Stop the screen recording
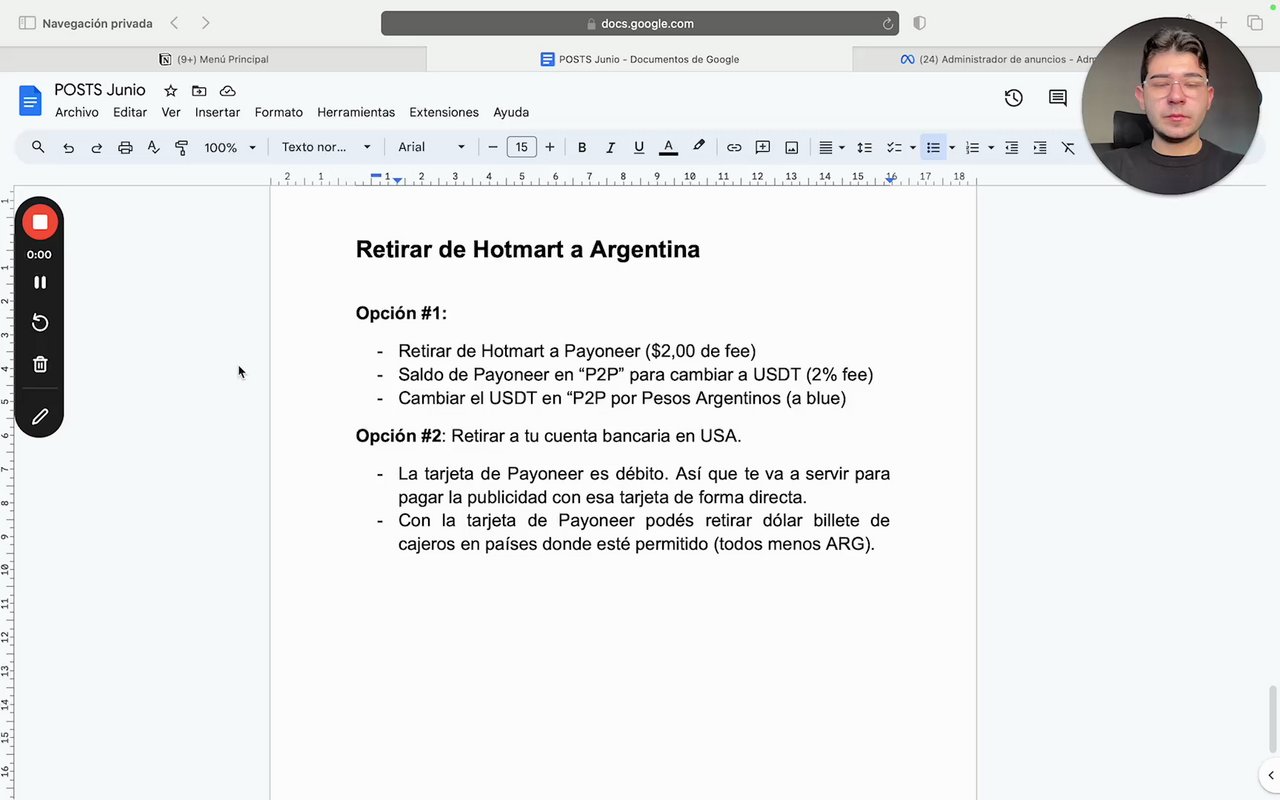1280x800 pixels. tap(40, 222)
